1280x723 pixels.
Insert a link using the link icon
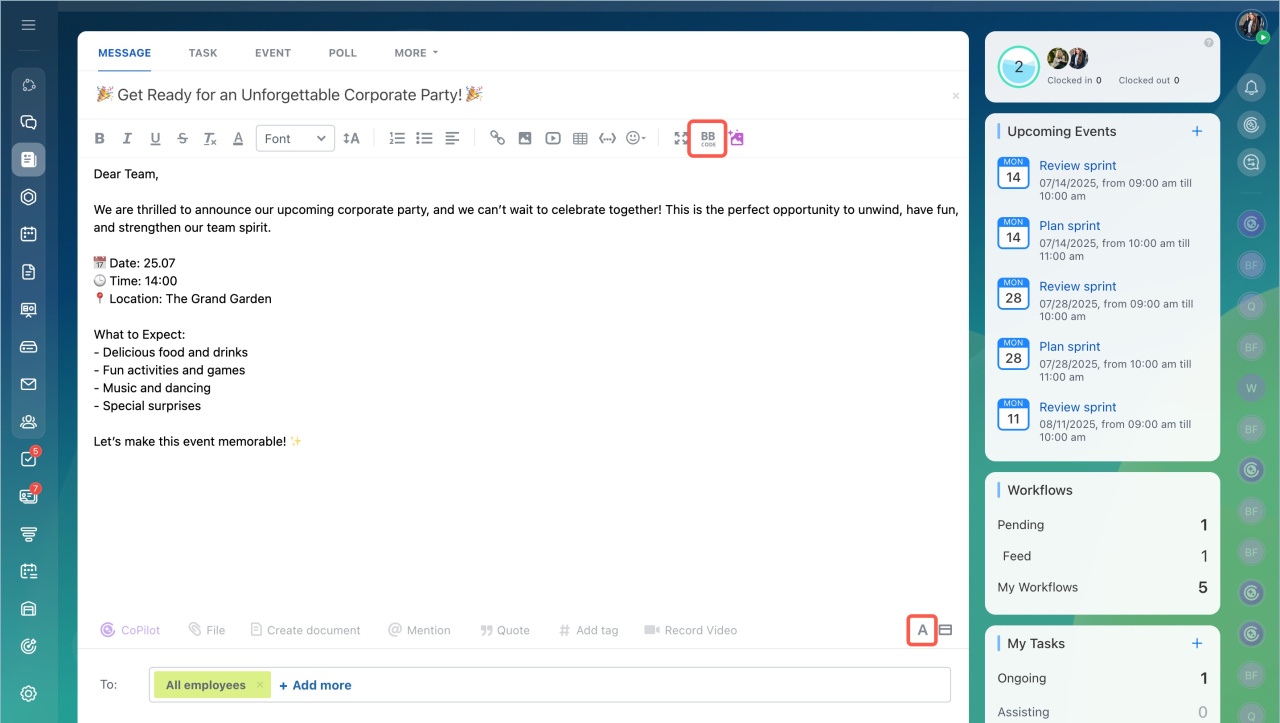(x=497, y=139)
